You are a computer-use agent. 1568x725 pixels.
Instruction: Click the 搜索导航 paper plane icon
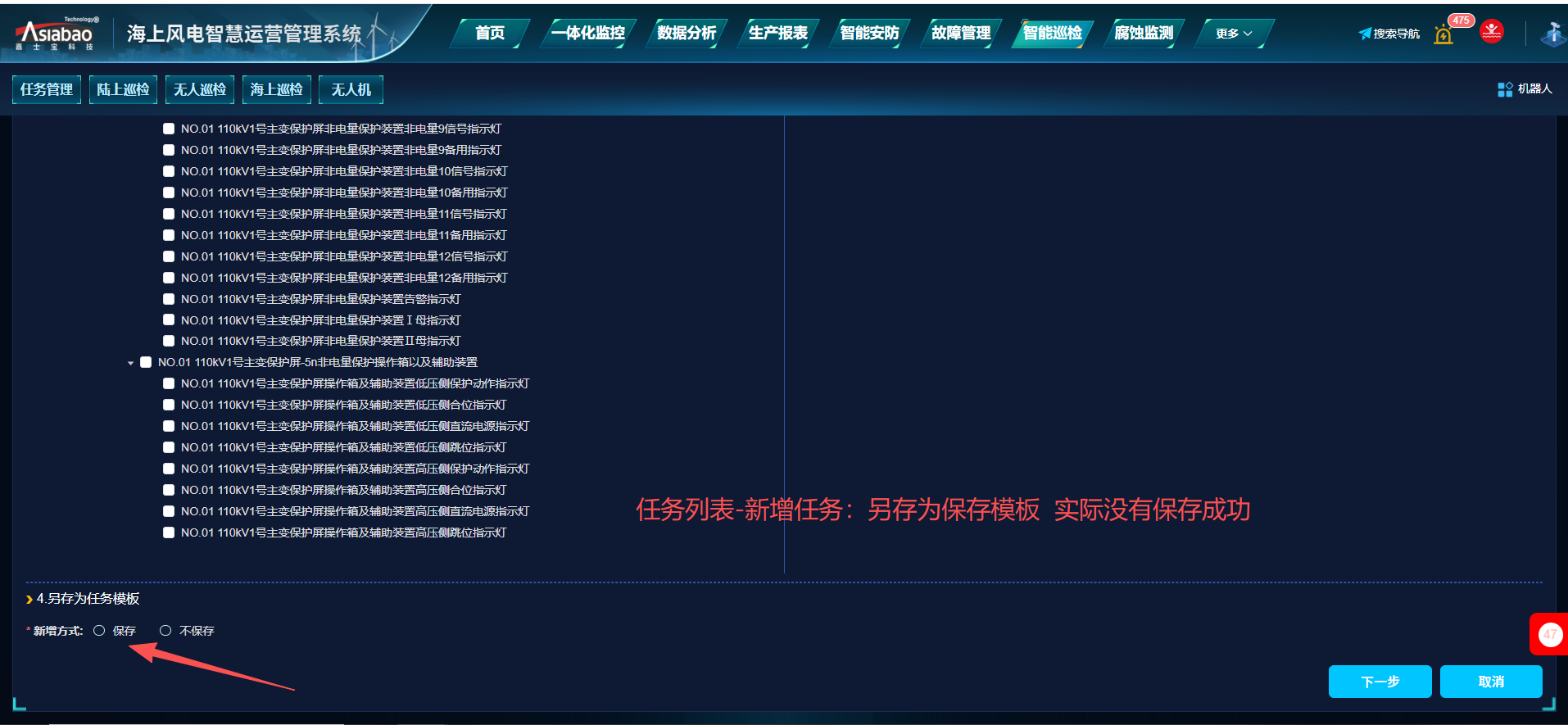[x=1365, y=34]
